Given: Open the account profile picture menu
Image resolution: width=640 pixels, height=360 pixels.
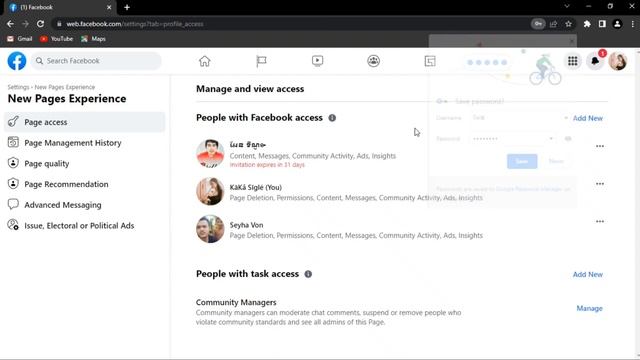Looking at the screenshot, I should point(618,61).
